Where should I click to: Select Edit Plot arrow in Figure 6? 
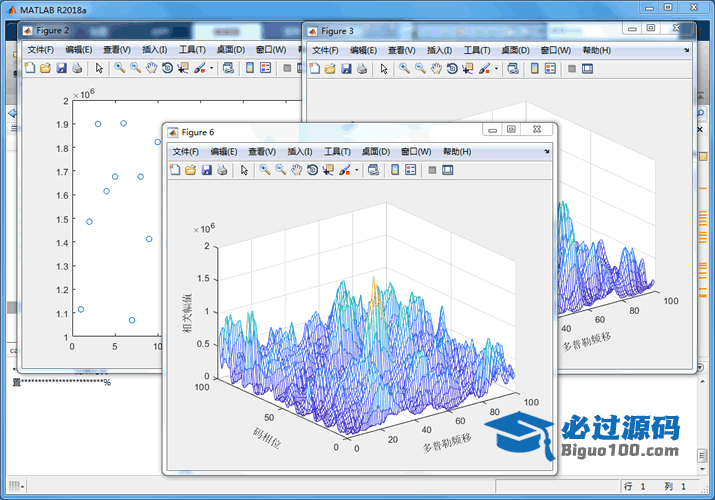click(x=244, y=170)
